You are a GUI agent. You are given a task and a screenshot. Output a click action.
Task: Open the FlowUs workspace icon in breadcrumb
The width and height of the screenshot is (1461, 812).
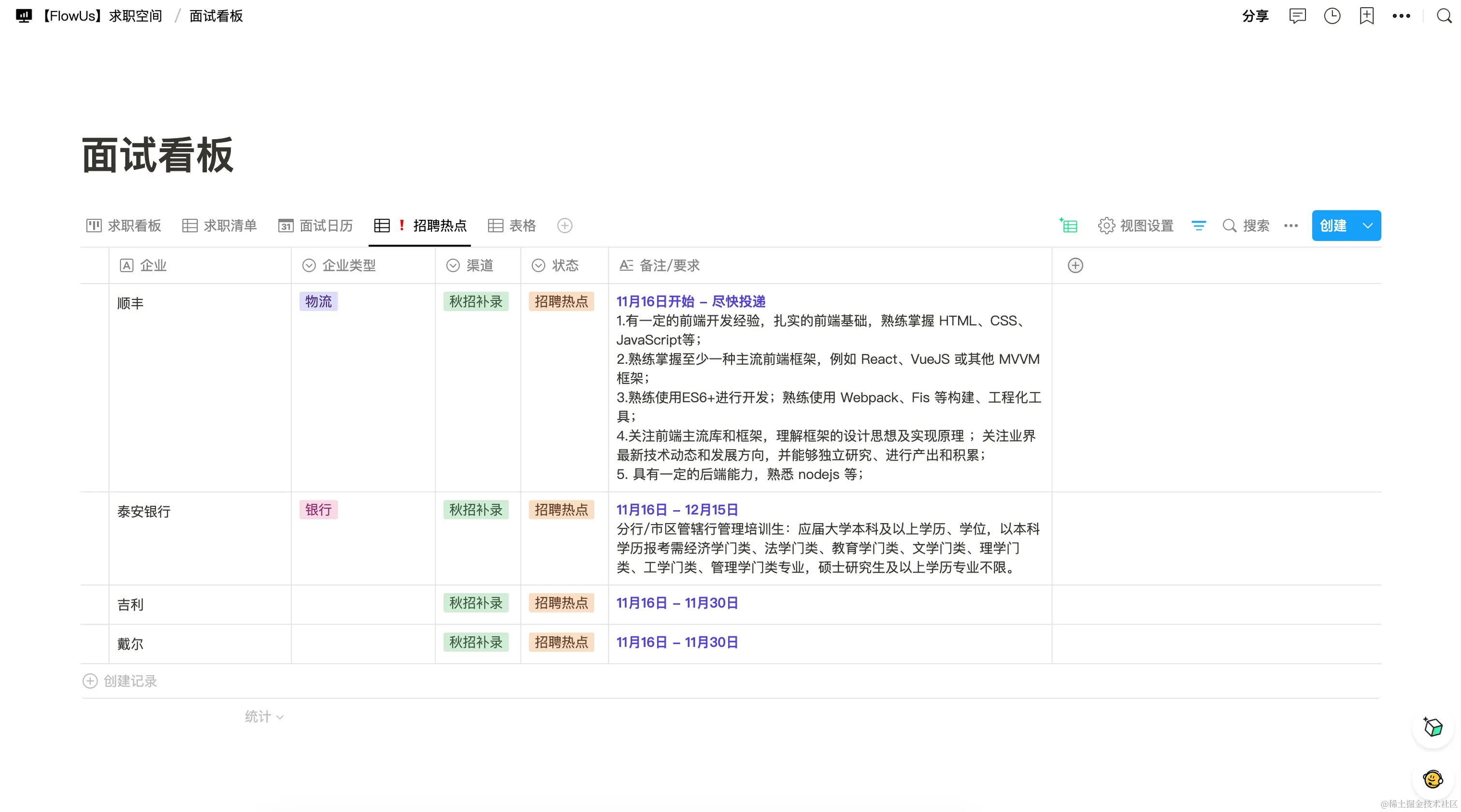(x=24, y=16)
